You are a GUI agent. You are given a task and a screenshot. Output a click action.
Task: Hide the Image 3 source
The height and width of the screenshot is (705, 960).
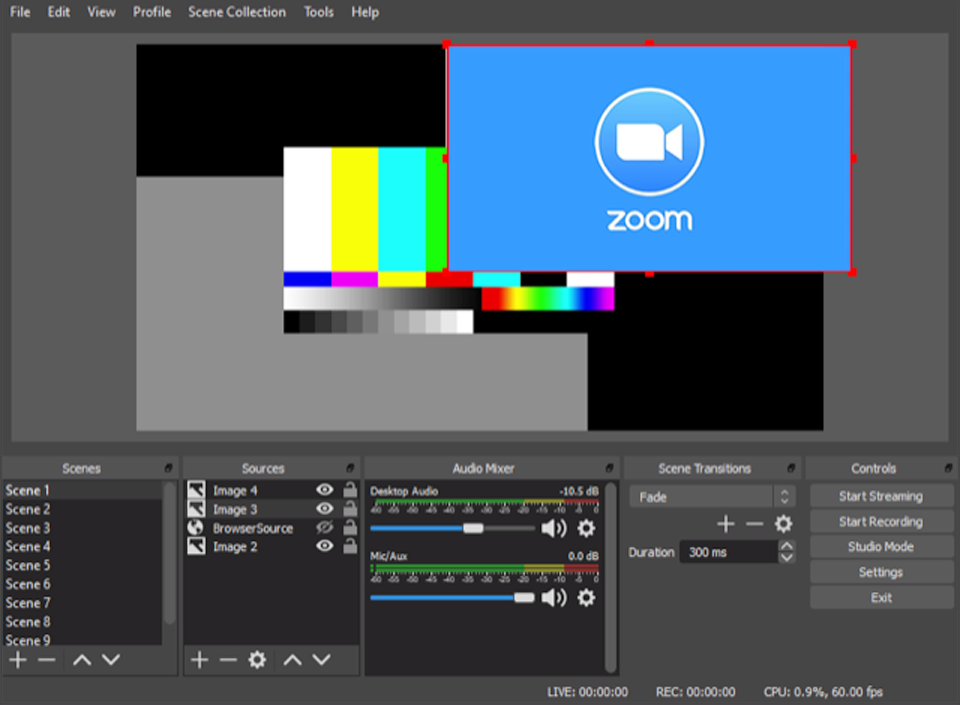tap(324, 509)
